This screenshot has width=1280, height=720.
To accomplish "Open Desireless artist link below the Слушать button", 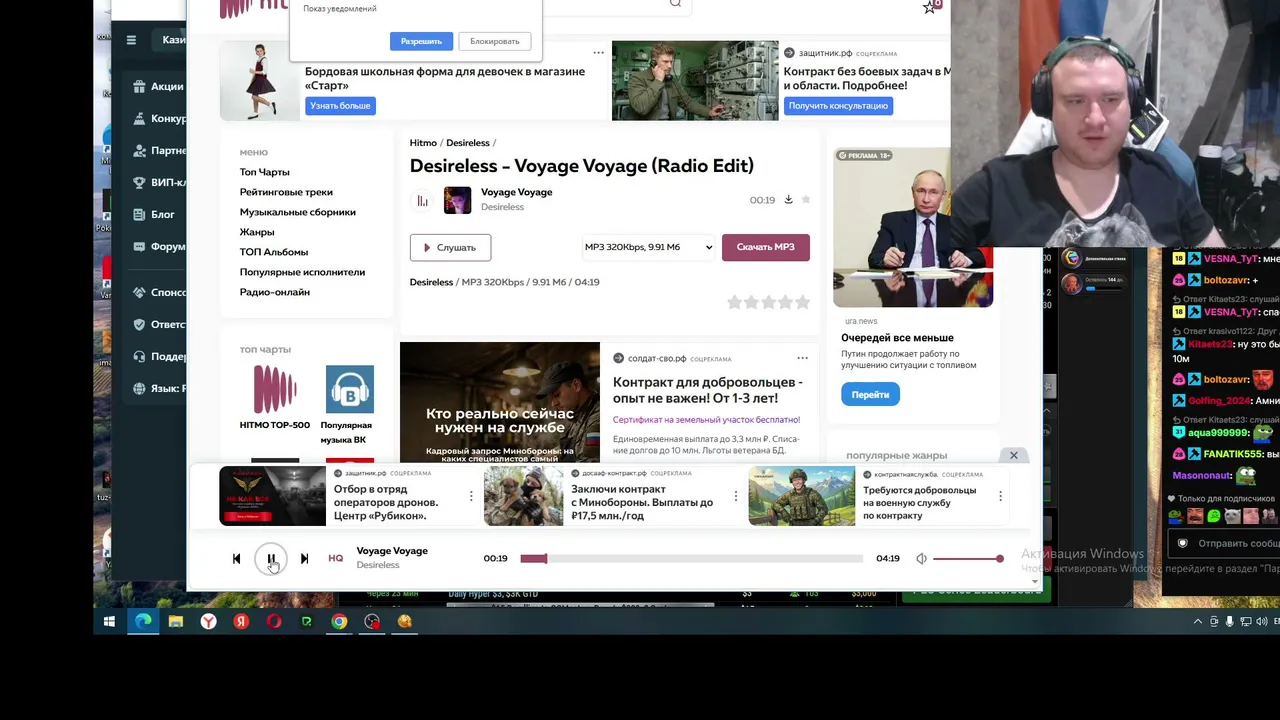I will (431, 282).
